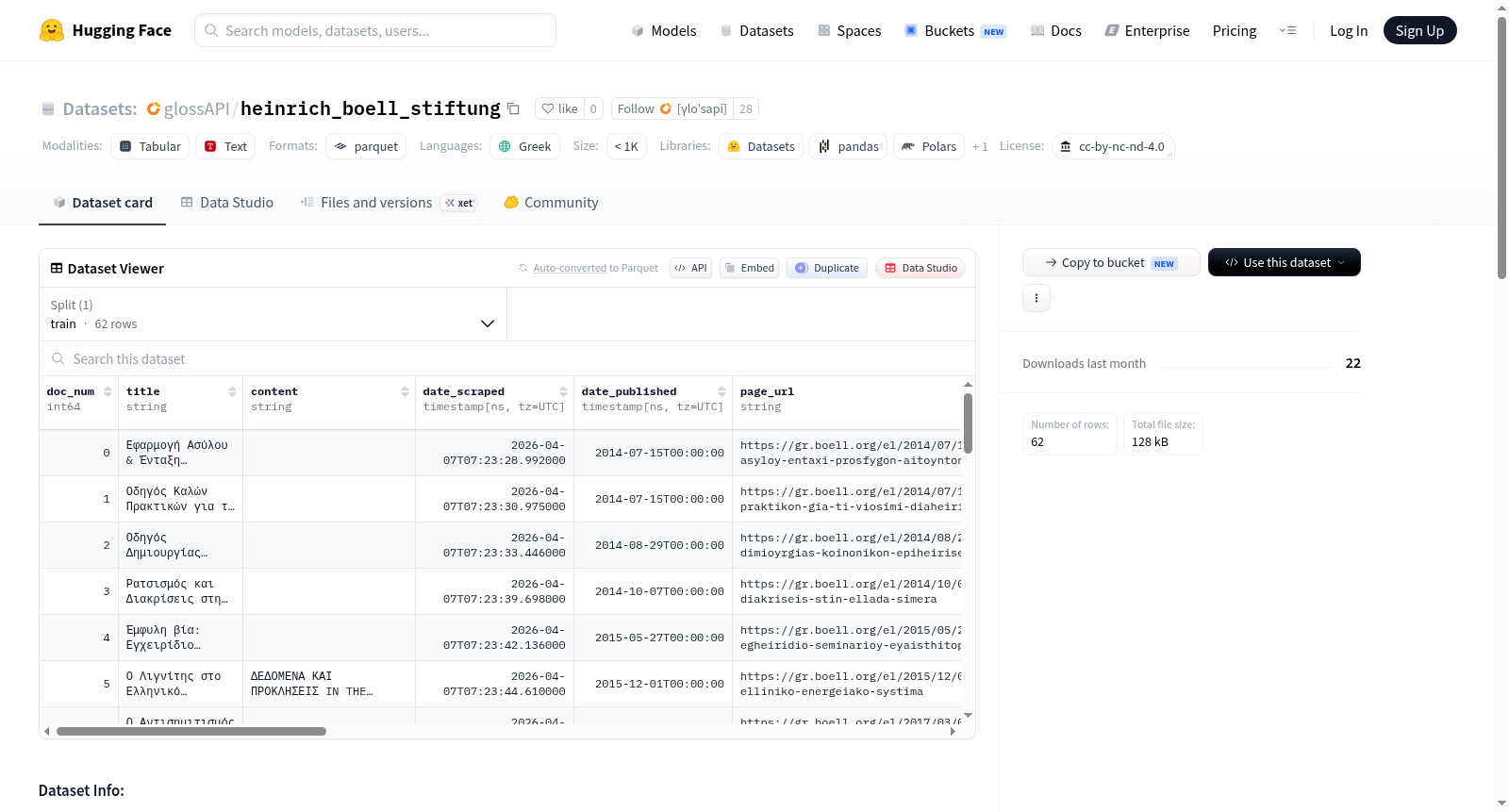Screen dimensions: 1509x812
Task: Open Docs in top navigation
Action: pos(1056,30)
